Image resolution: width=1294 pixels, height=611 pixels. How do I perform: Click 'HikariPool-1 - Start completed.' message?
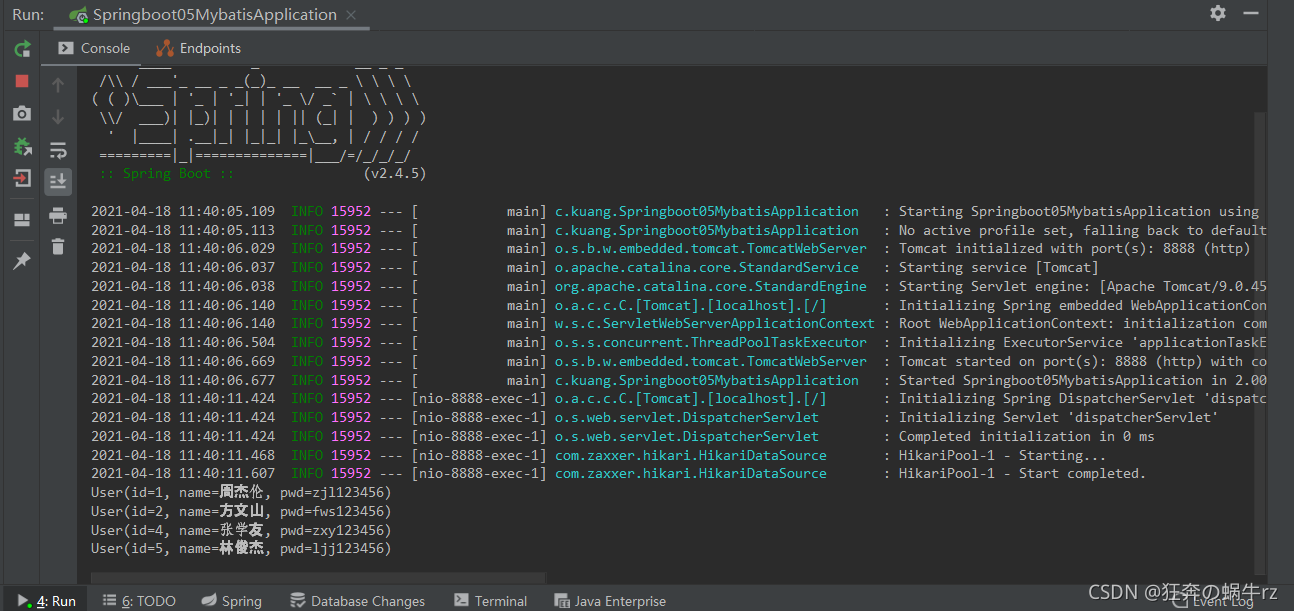tap(1022, 473)
